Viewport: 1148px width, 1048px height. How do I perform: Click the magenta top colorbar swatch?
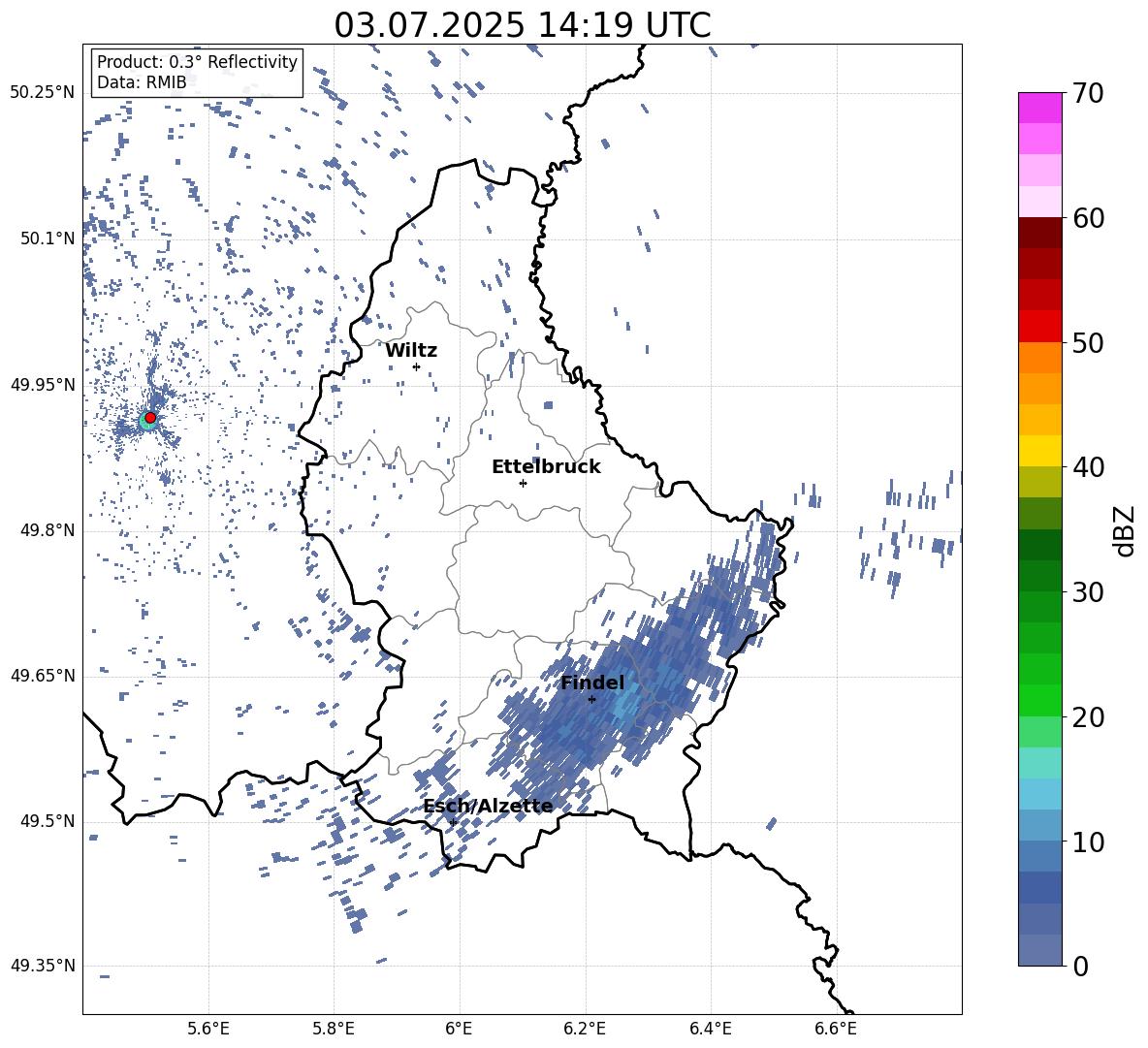[x=1039, y=109]
